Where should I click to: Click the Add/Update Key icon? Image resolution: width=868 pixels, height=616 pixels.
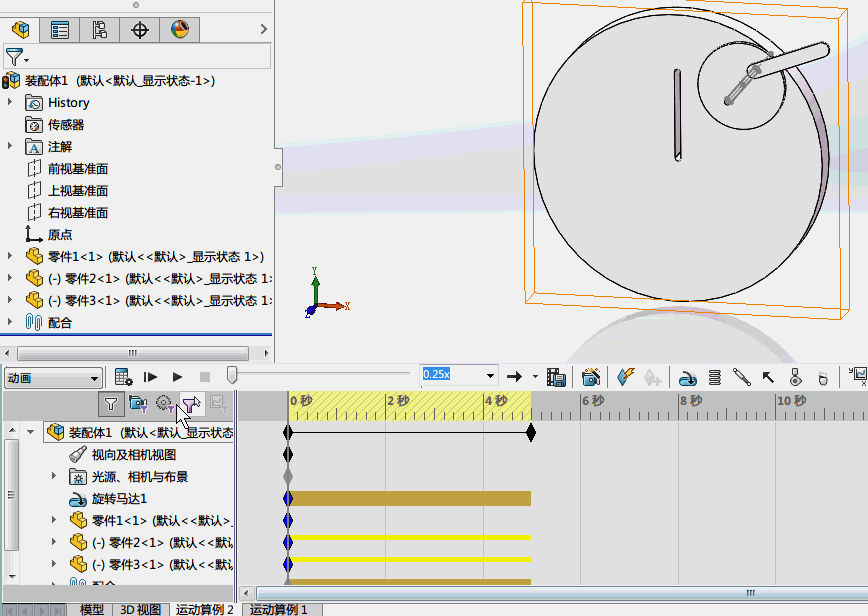point(653,378)
